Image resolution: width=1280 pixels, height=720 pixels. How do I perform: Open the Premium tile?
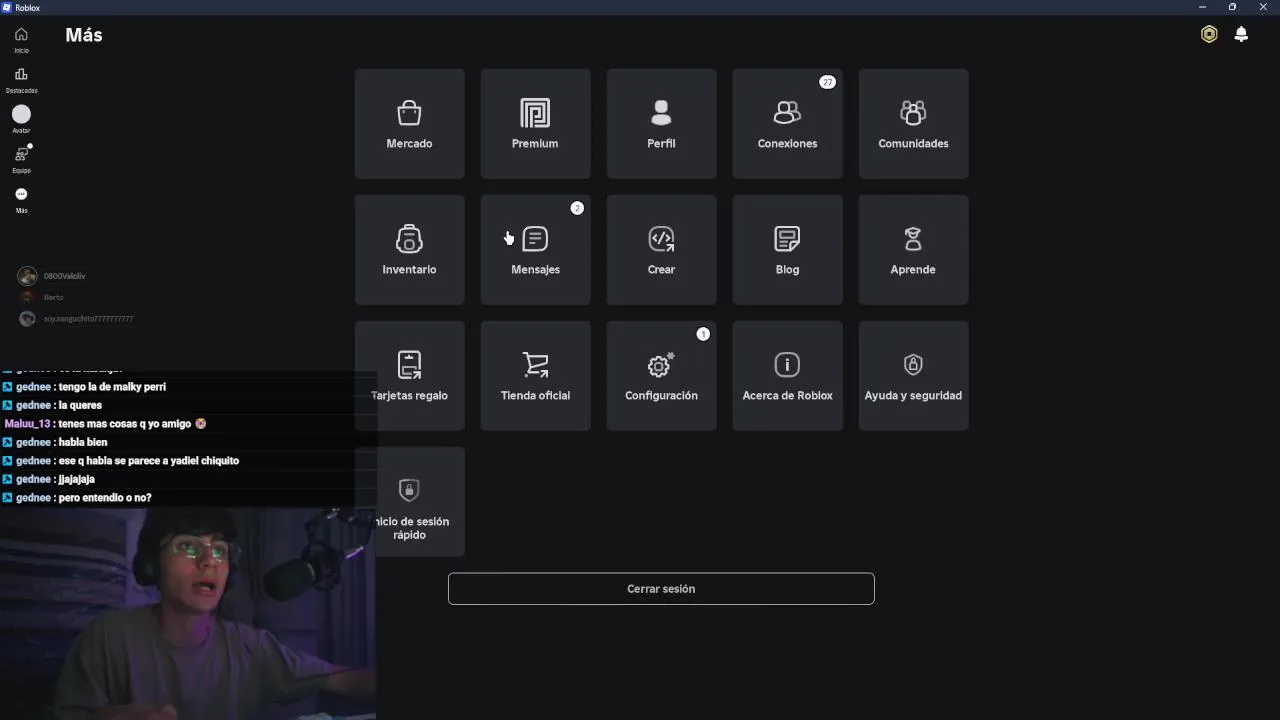(535, 124)
